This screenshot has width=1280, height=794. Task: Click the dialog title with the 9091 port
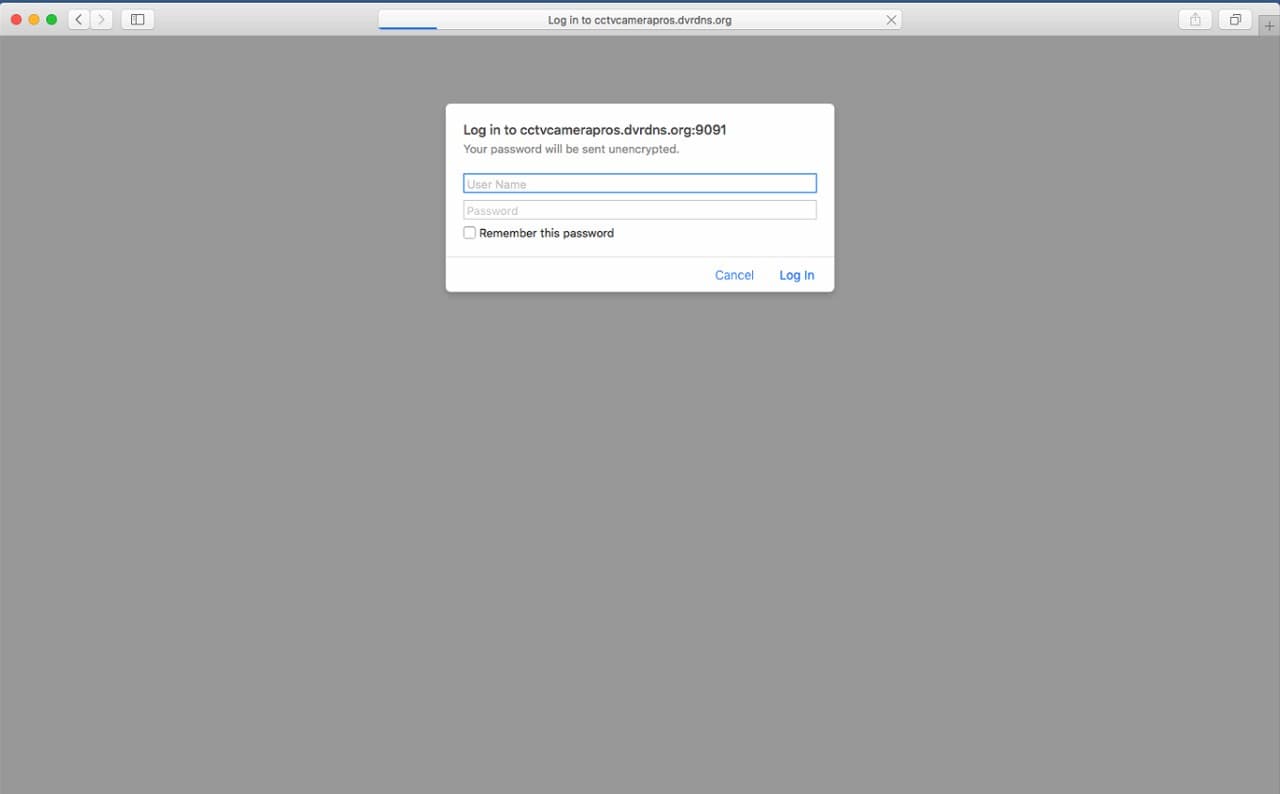[594, 130]
